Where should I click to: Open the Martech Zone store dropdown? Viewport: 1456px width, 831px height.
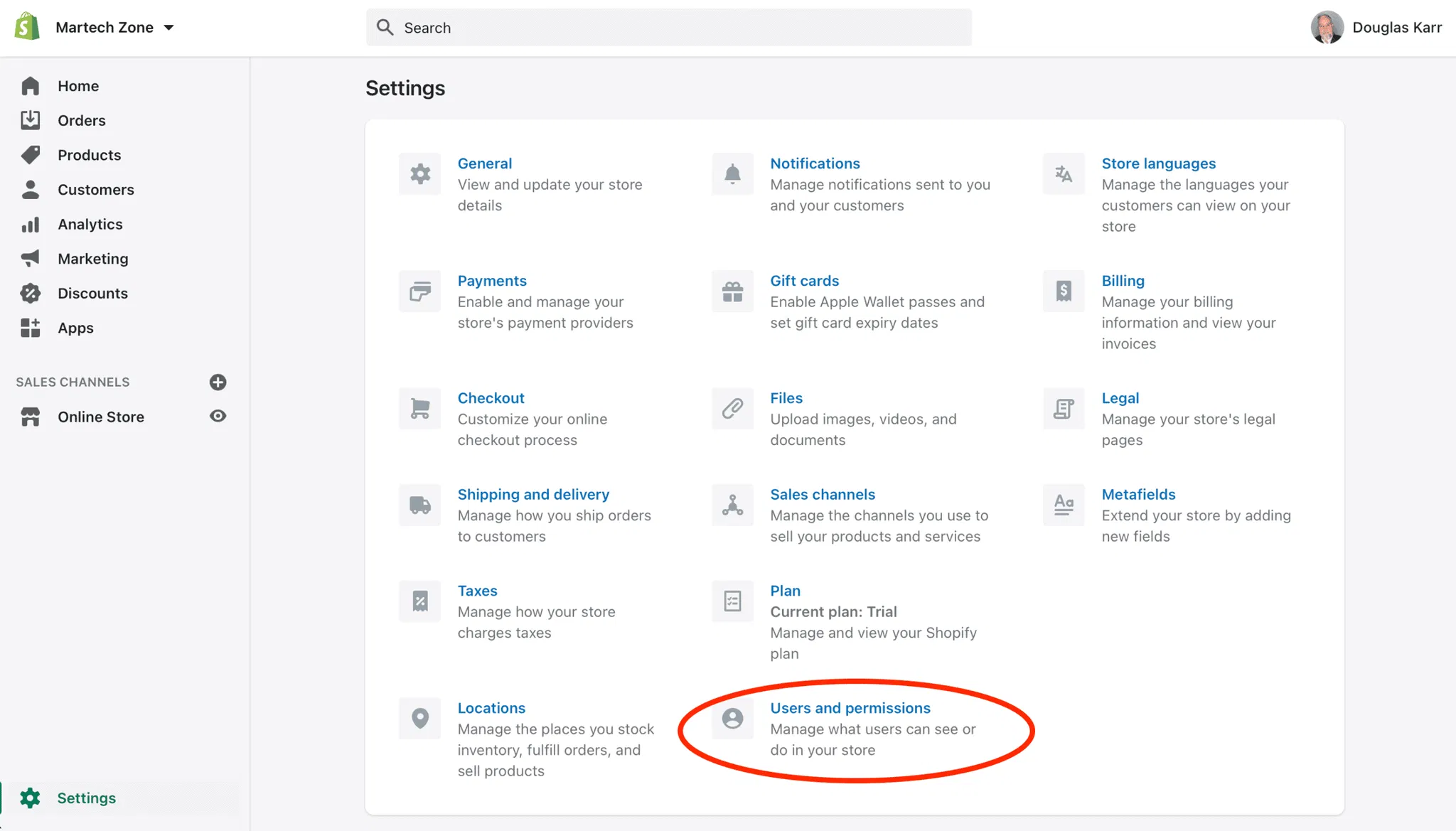tap(114, 27)
